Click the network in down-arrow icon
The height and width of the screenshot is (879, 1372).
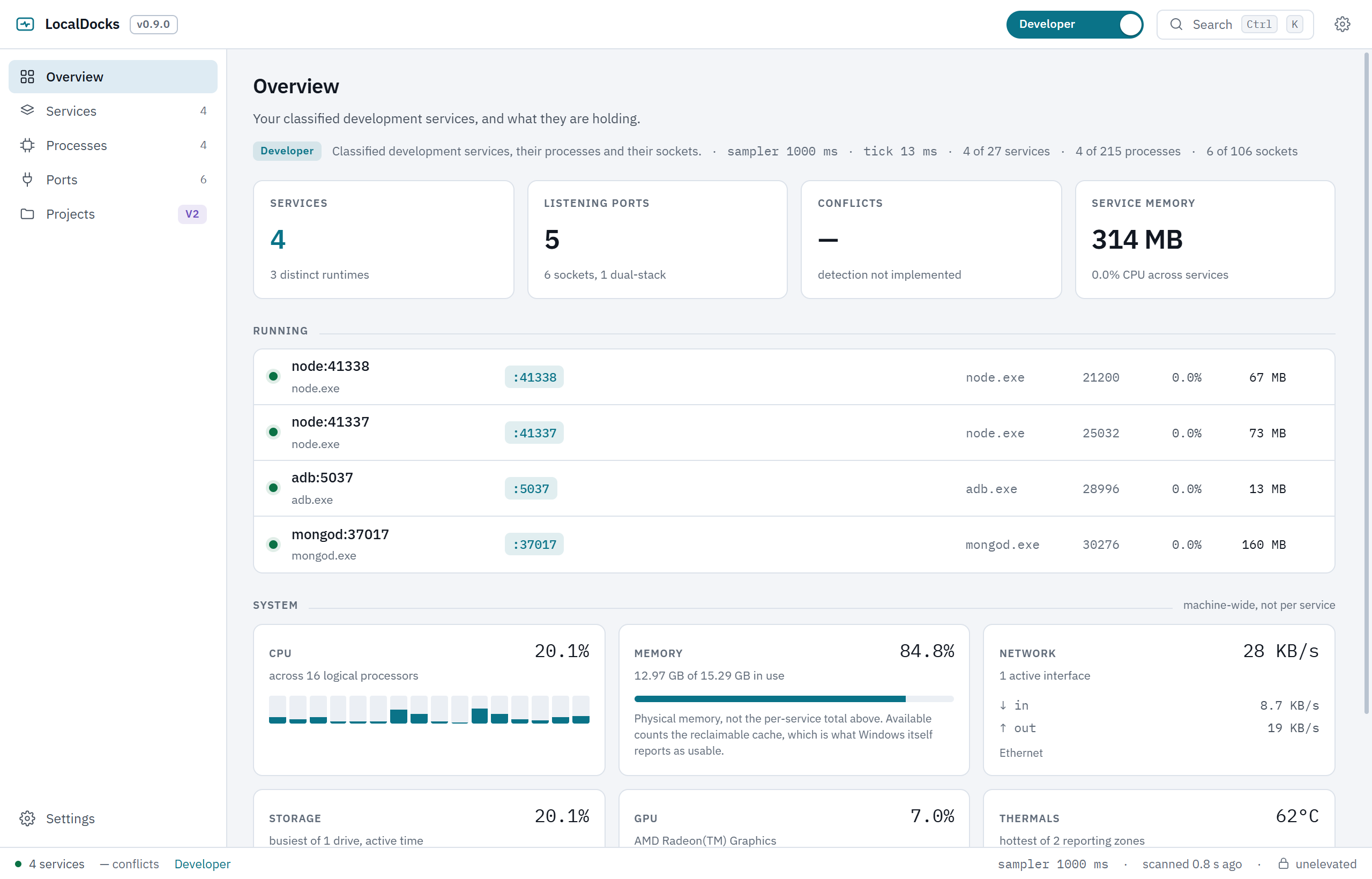[1003, 705]
